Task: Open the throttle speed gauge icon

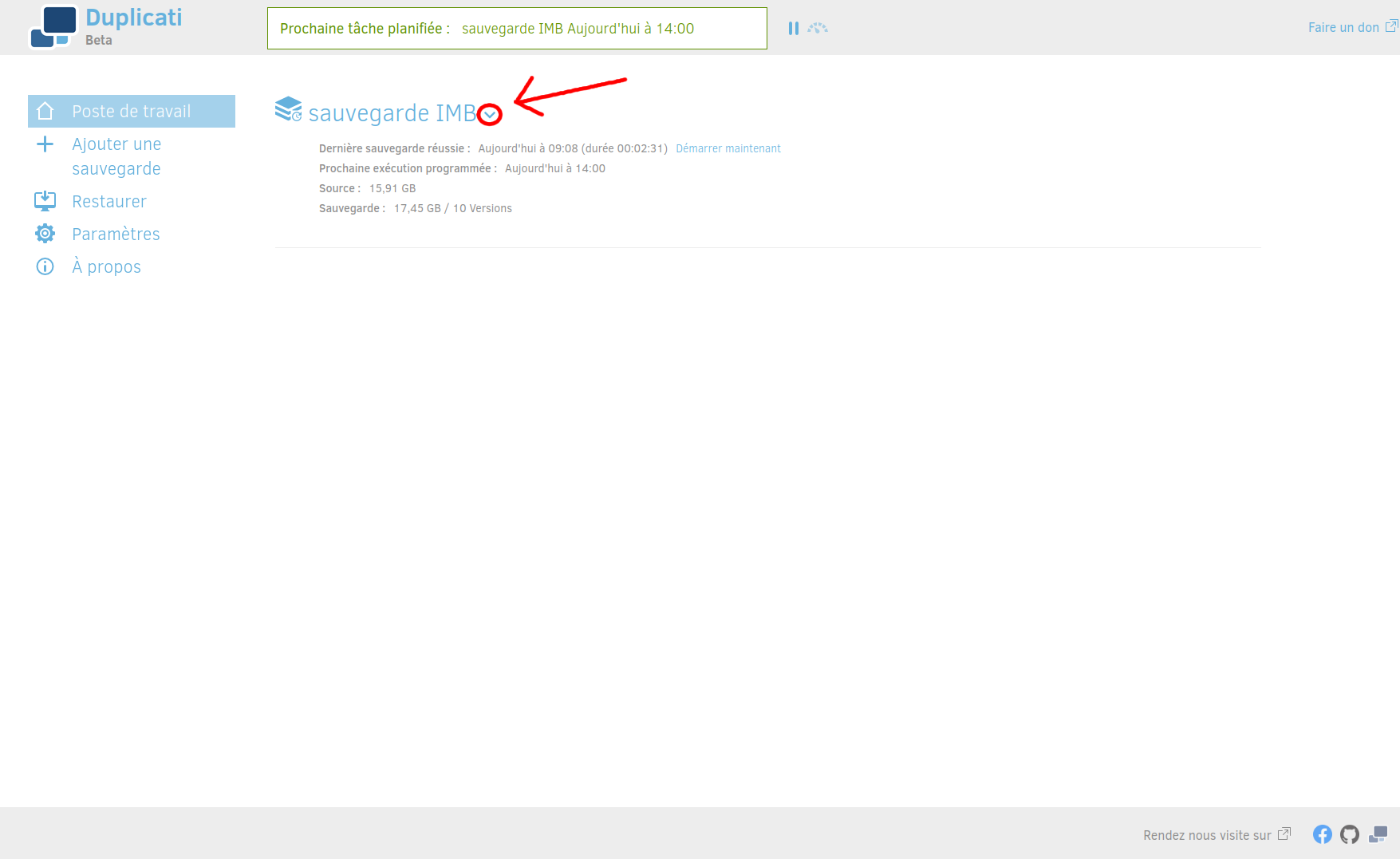Action: tap(818, 28)
